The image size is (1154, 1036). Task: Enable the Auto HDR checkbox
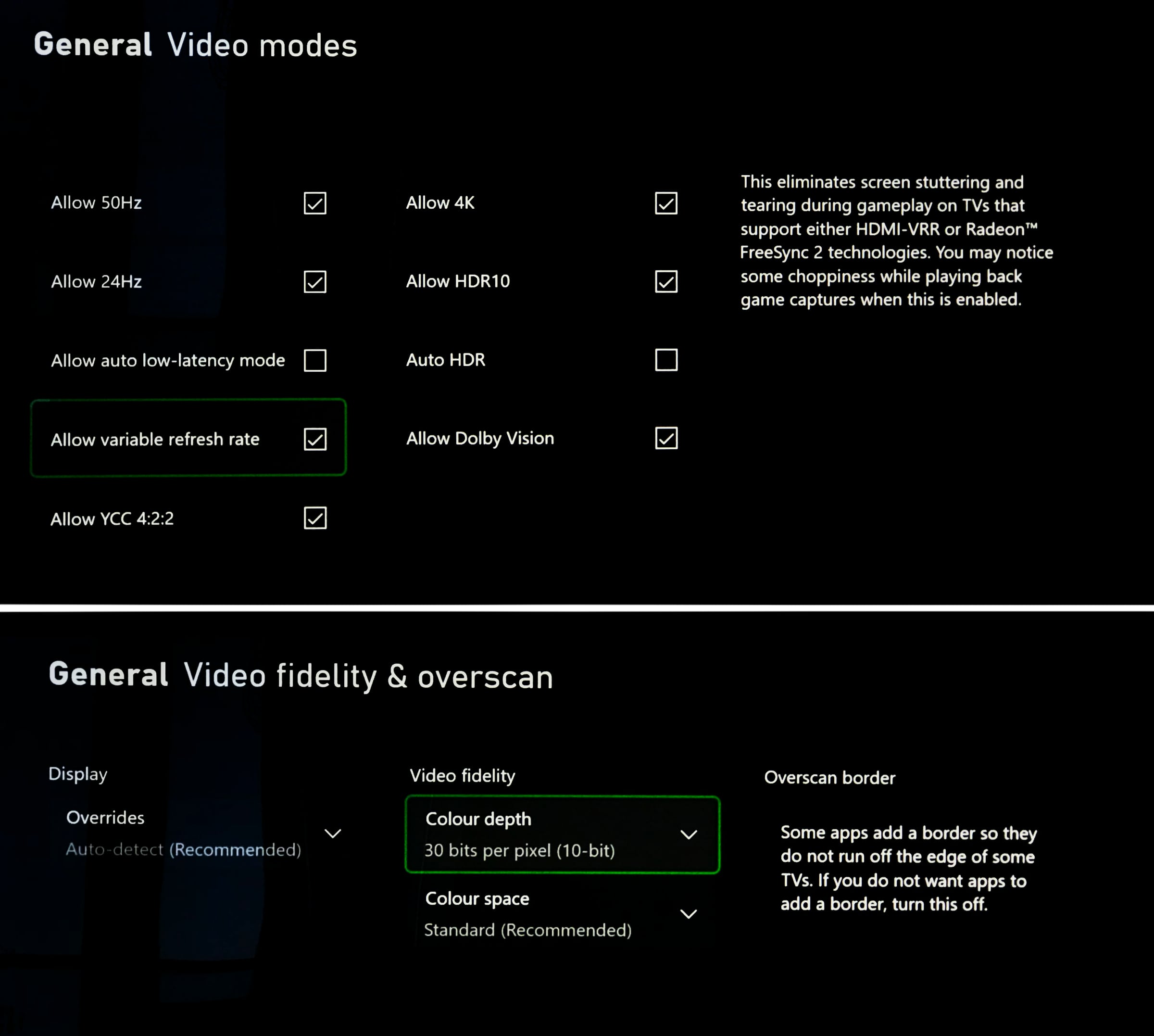666,360
